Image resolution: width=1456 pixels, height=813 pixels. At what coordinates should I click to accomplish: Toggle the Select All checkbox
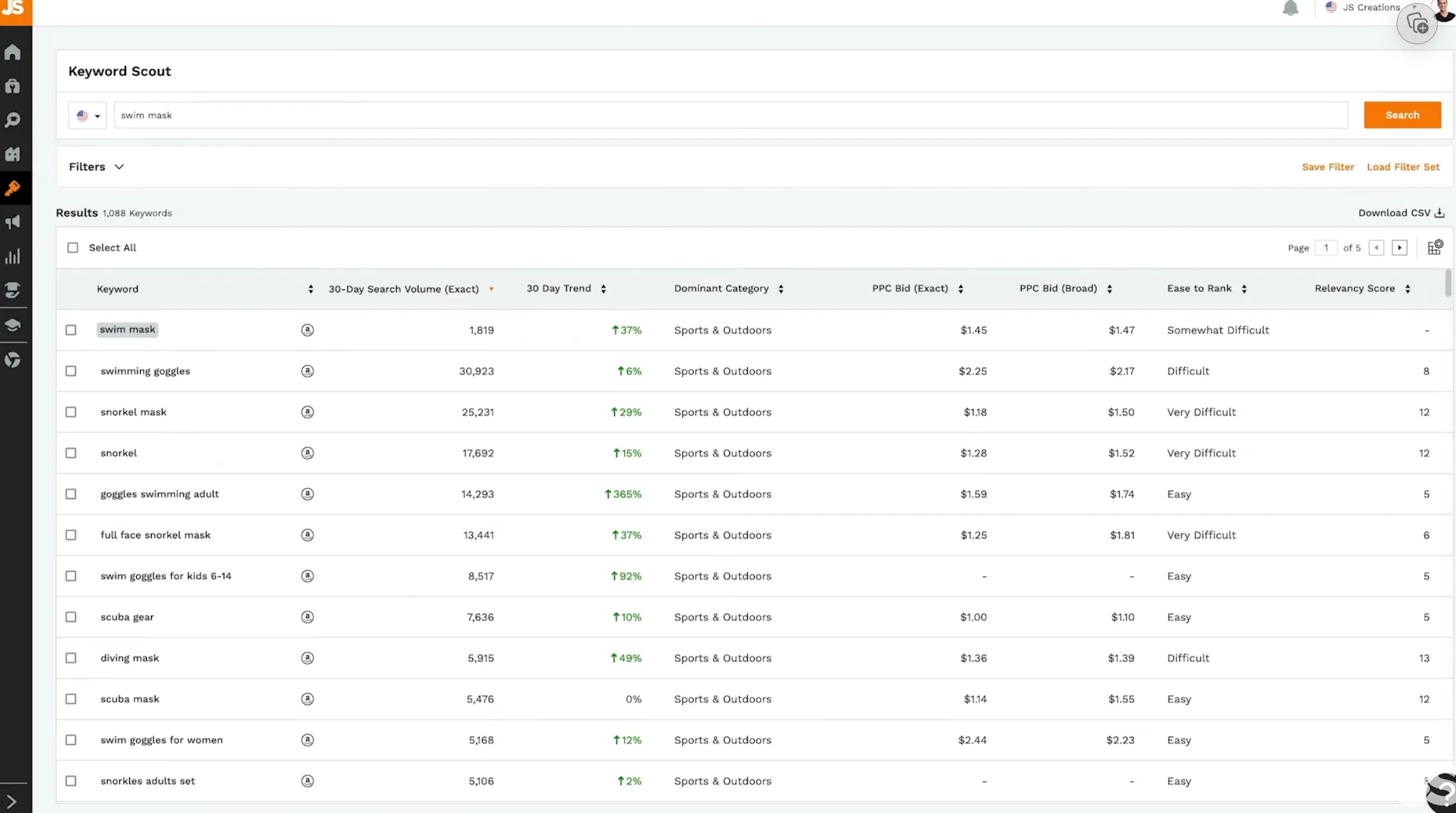tap(73, 247)
